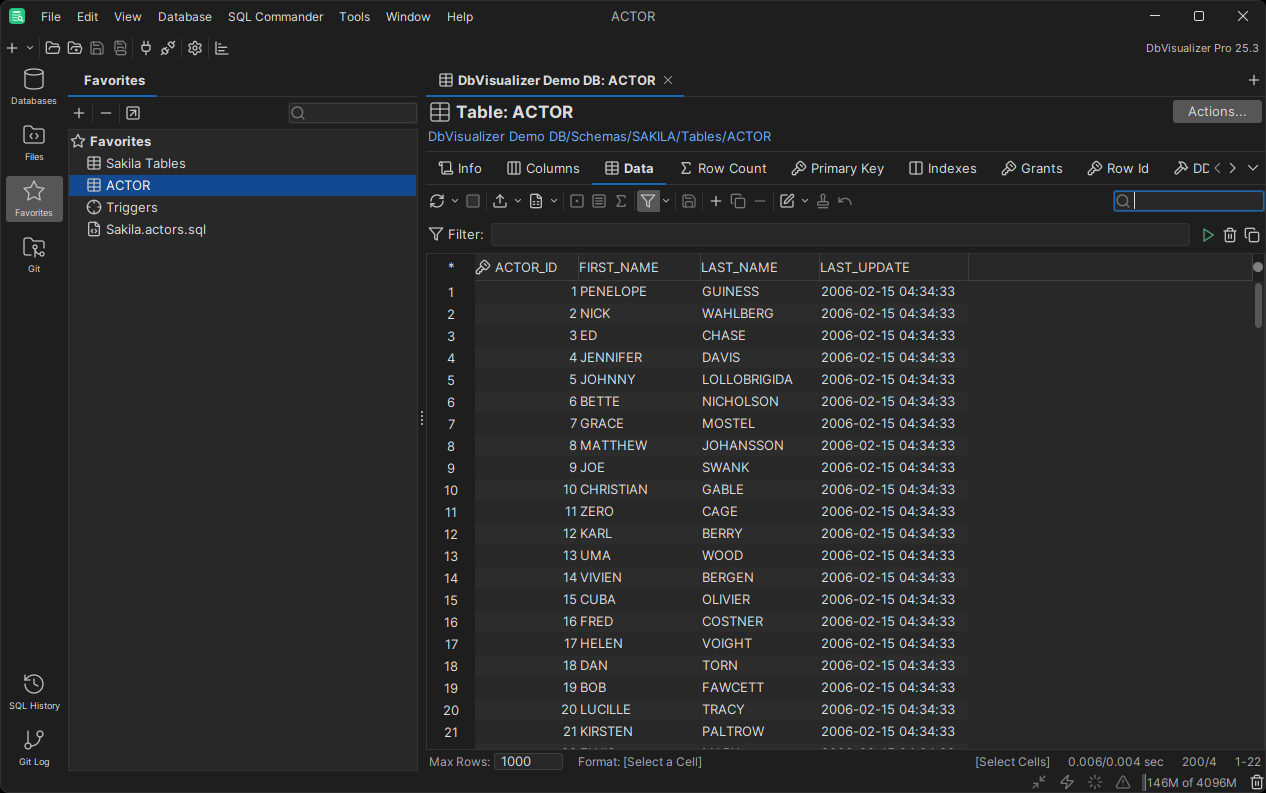Image resolution: width=1266 pixels, height=793 pixels.
Task: Click the Actions button
Action: click(x=1216, y=111)
